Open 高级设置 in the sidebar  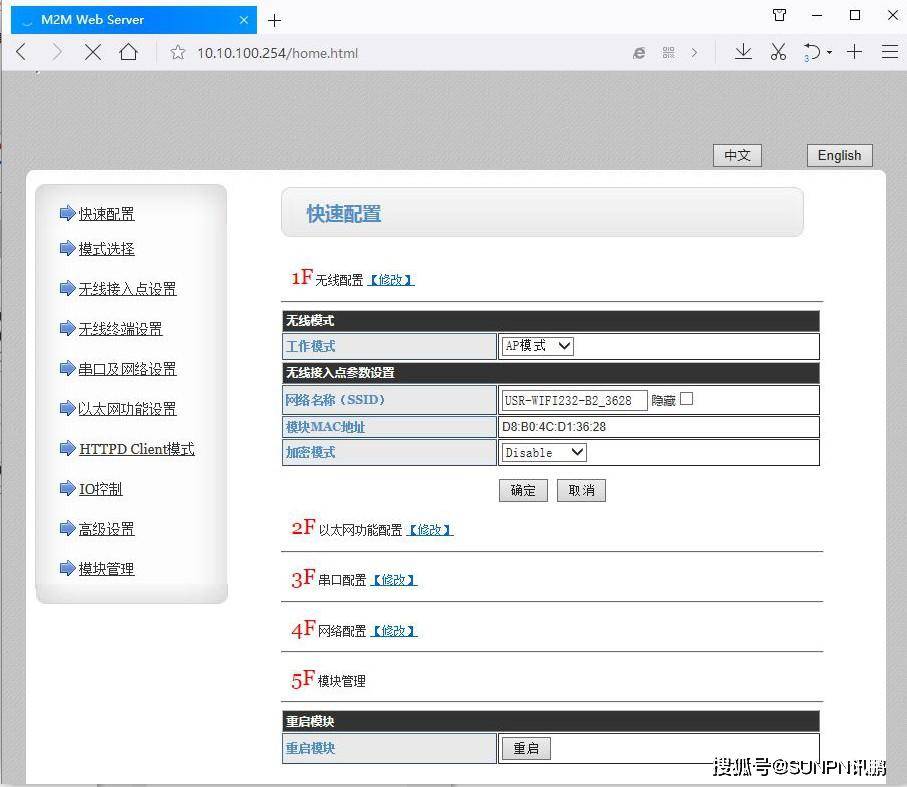[x=106, y=529]
